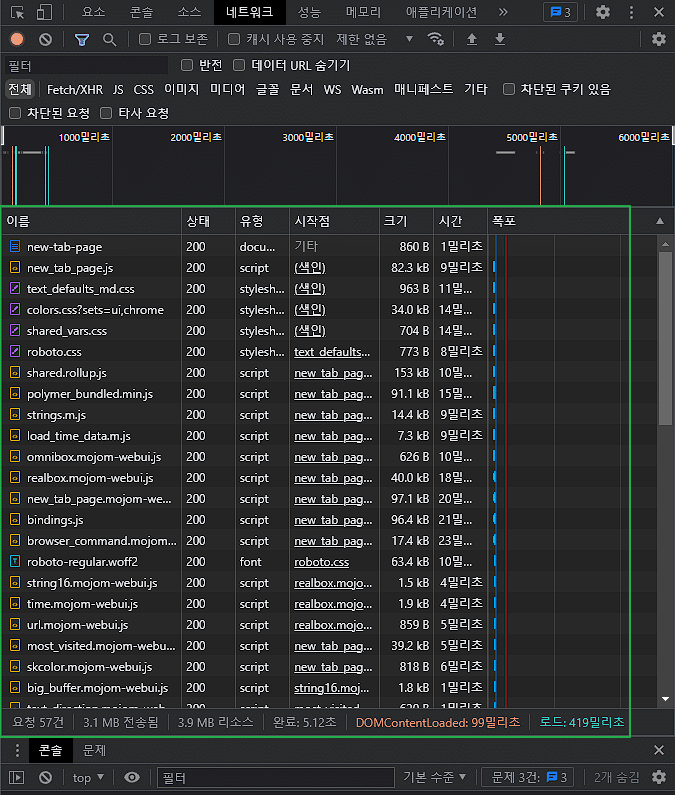The image size is (675, 795).
Task: Clear the network log
Action: (x=46, y=39)
